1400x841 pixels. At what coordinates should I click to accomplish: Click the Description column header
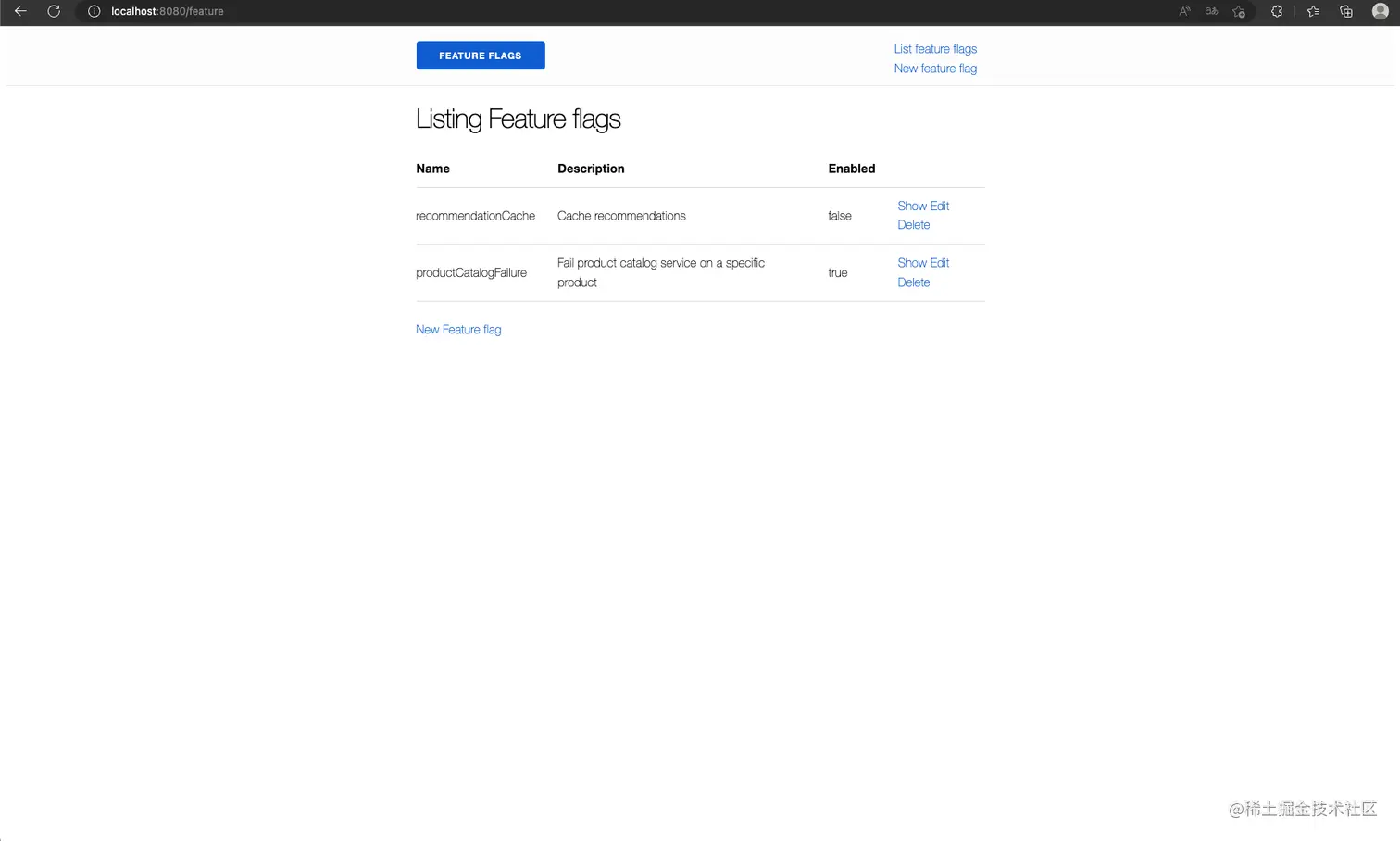click(591, 169)
